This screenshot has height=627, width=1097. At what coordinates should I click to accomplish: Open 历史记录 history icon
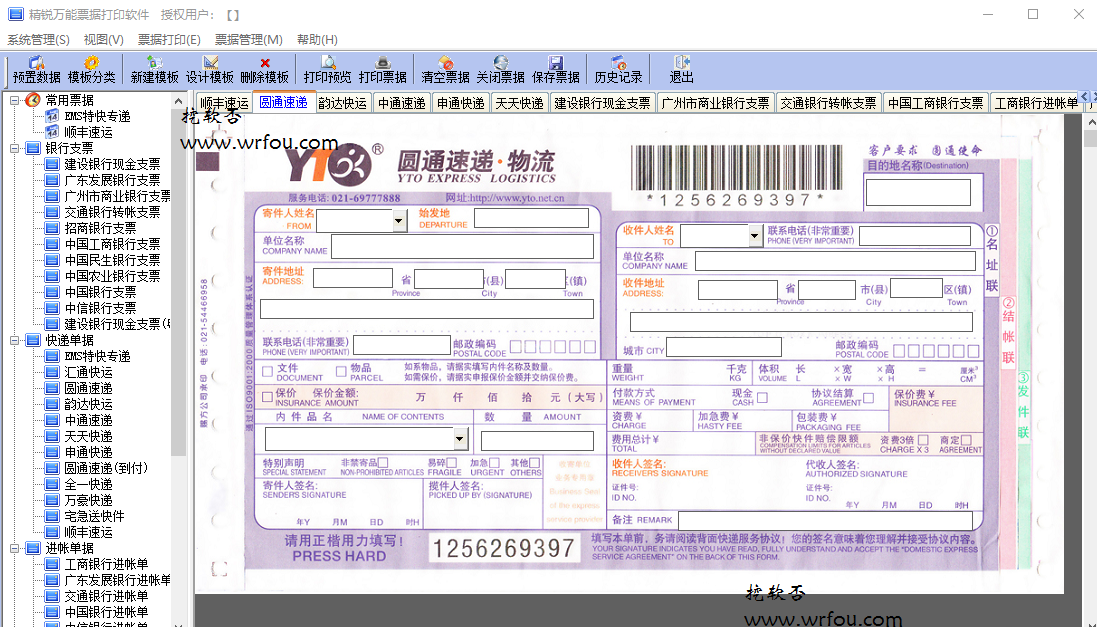point(618,70)
